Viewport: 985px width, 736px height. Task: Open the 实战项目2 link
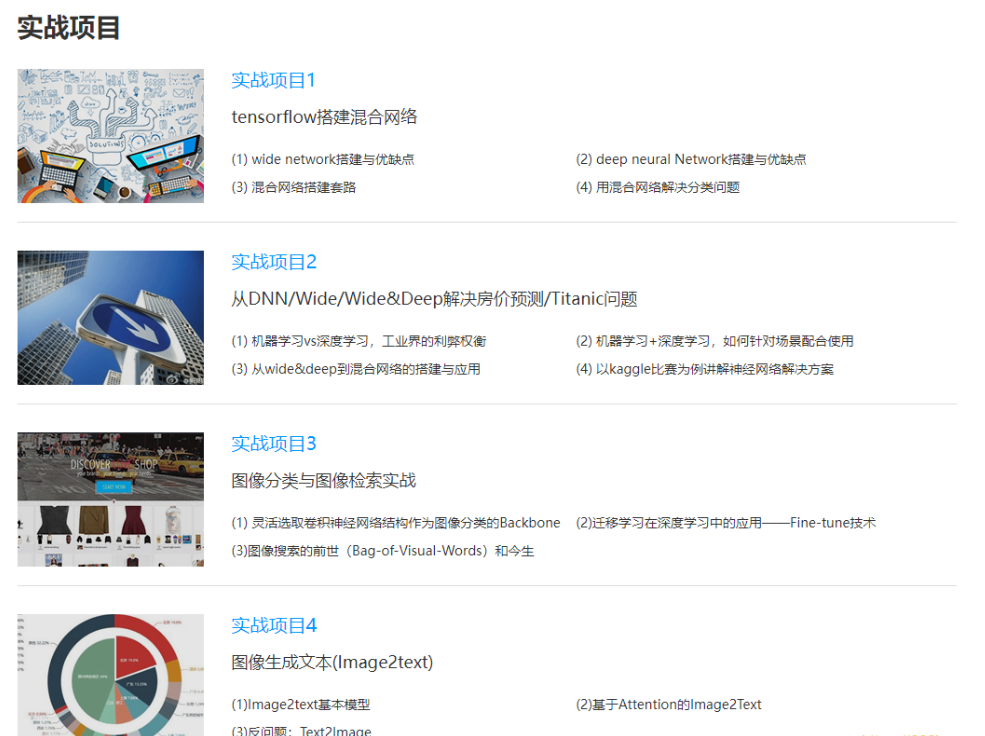(x=272, y=261)
